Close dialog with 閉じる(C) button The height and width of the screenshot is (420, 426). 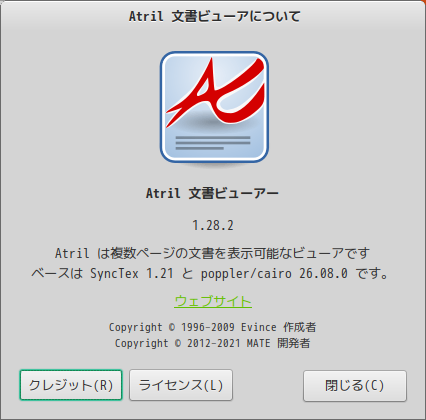355,386
